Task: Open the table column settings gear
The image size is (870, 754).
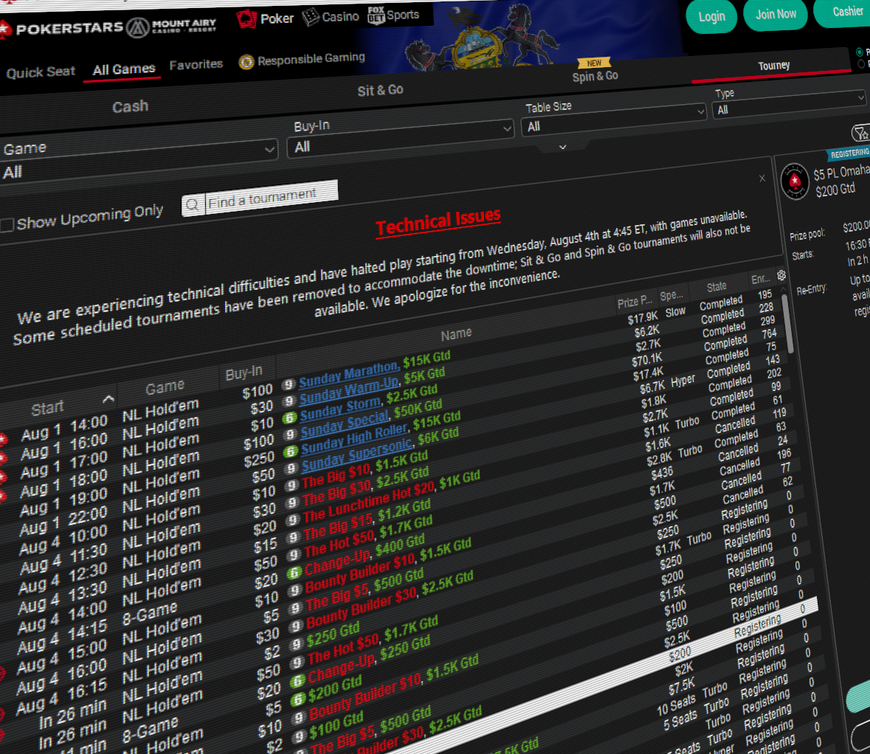Action: pyautogui.click(x=782, y=275)
